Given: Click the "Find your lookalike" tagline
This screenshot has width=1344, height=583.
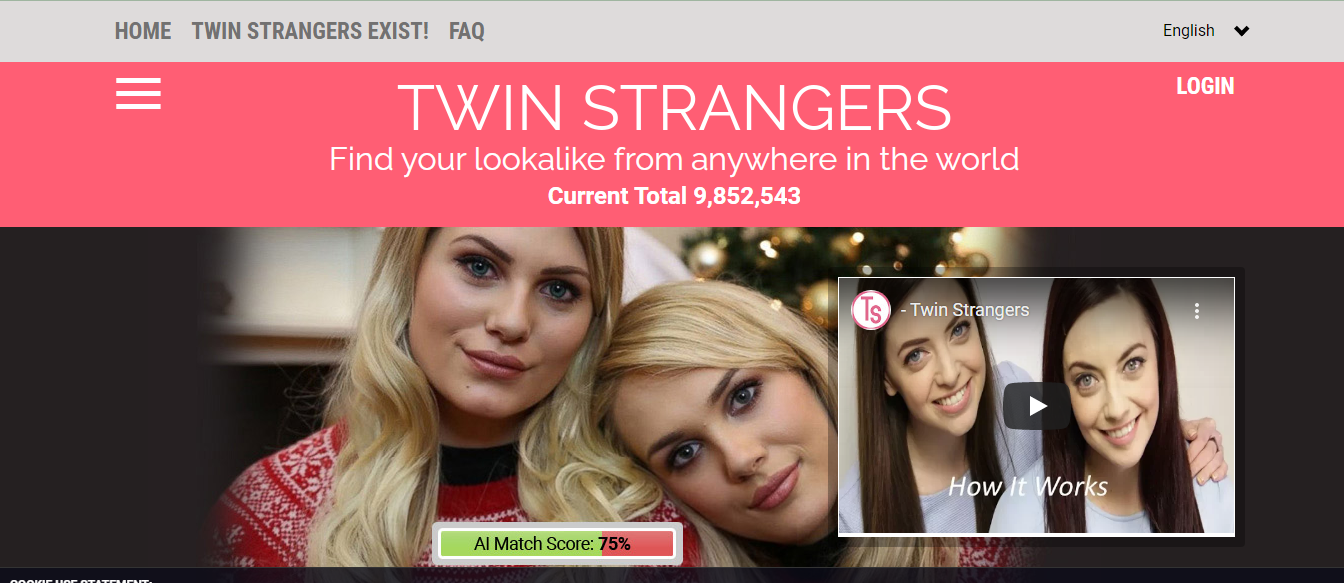Looking at the screenshot, I should coord(674,159).
